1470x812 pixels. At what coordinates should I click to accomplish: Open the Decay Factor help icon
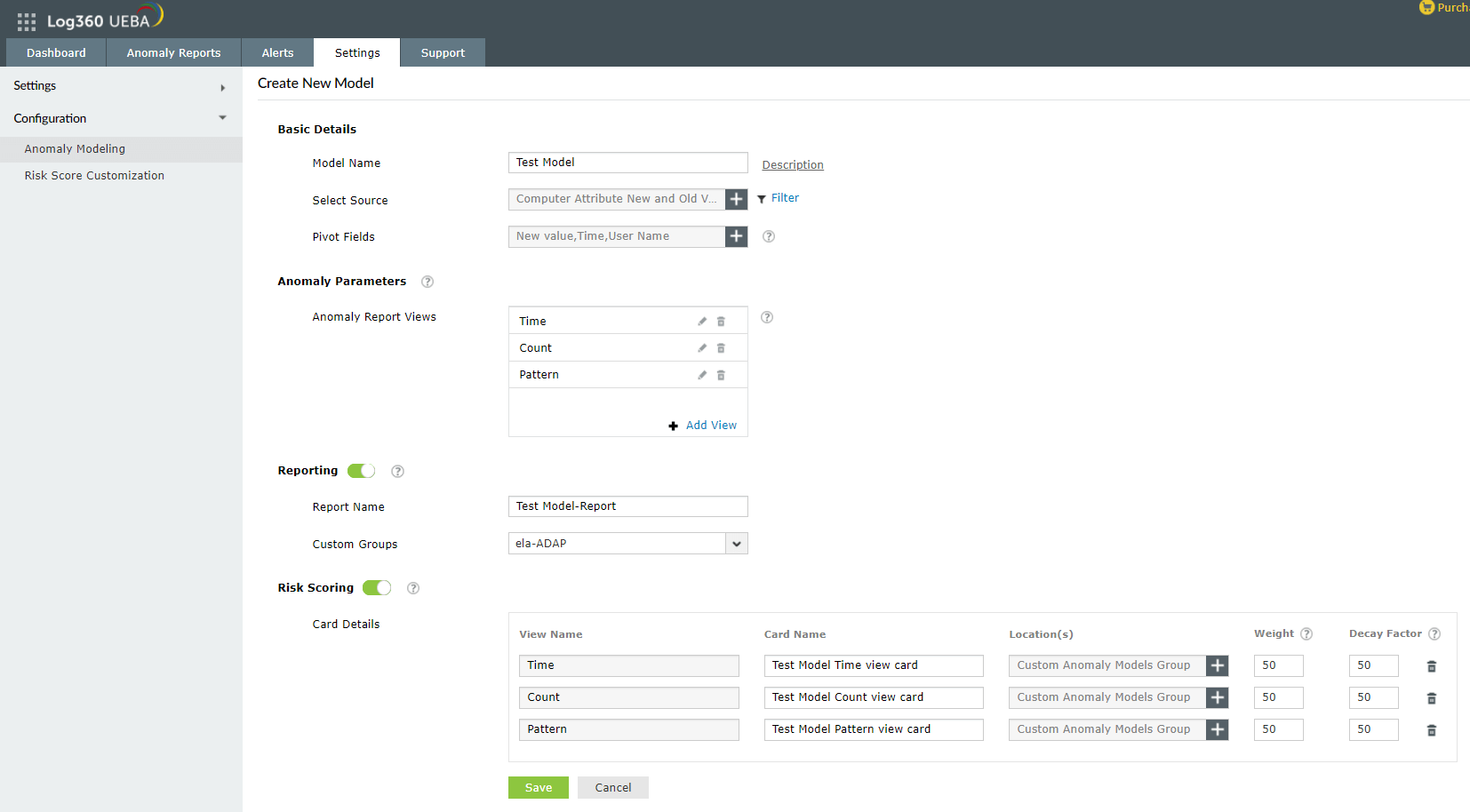point(1434,633)
